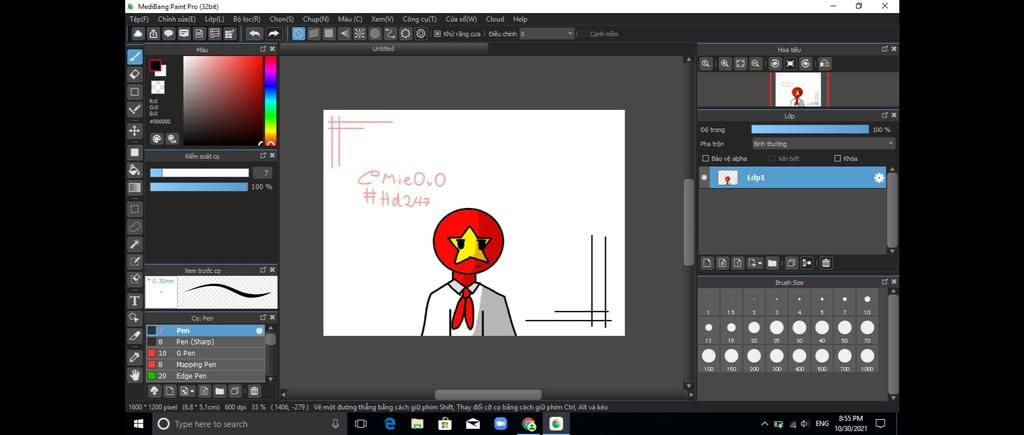1024x435 pixels.
Task: Delete brush using brush panel trash
Action: 255,391
